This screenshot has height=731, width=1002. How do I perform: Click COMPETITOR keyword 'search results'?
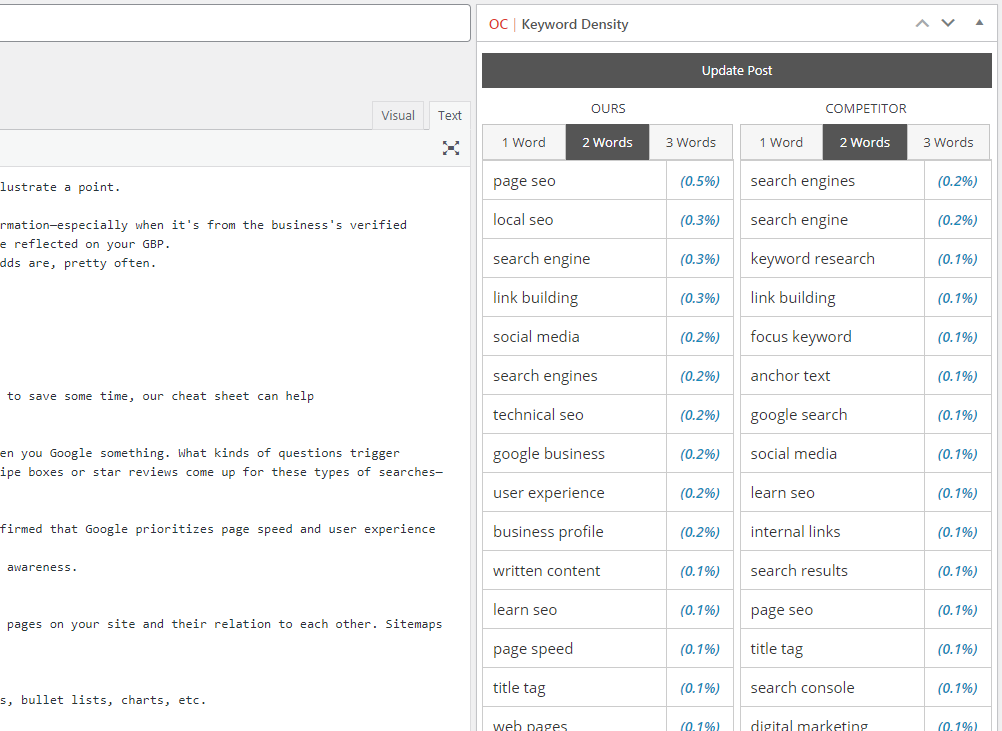[x=799, y=571]
